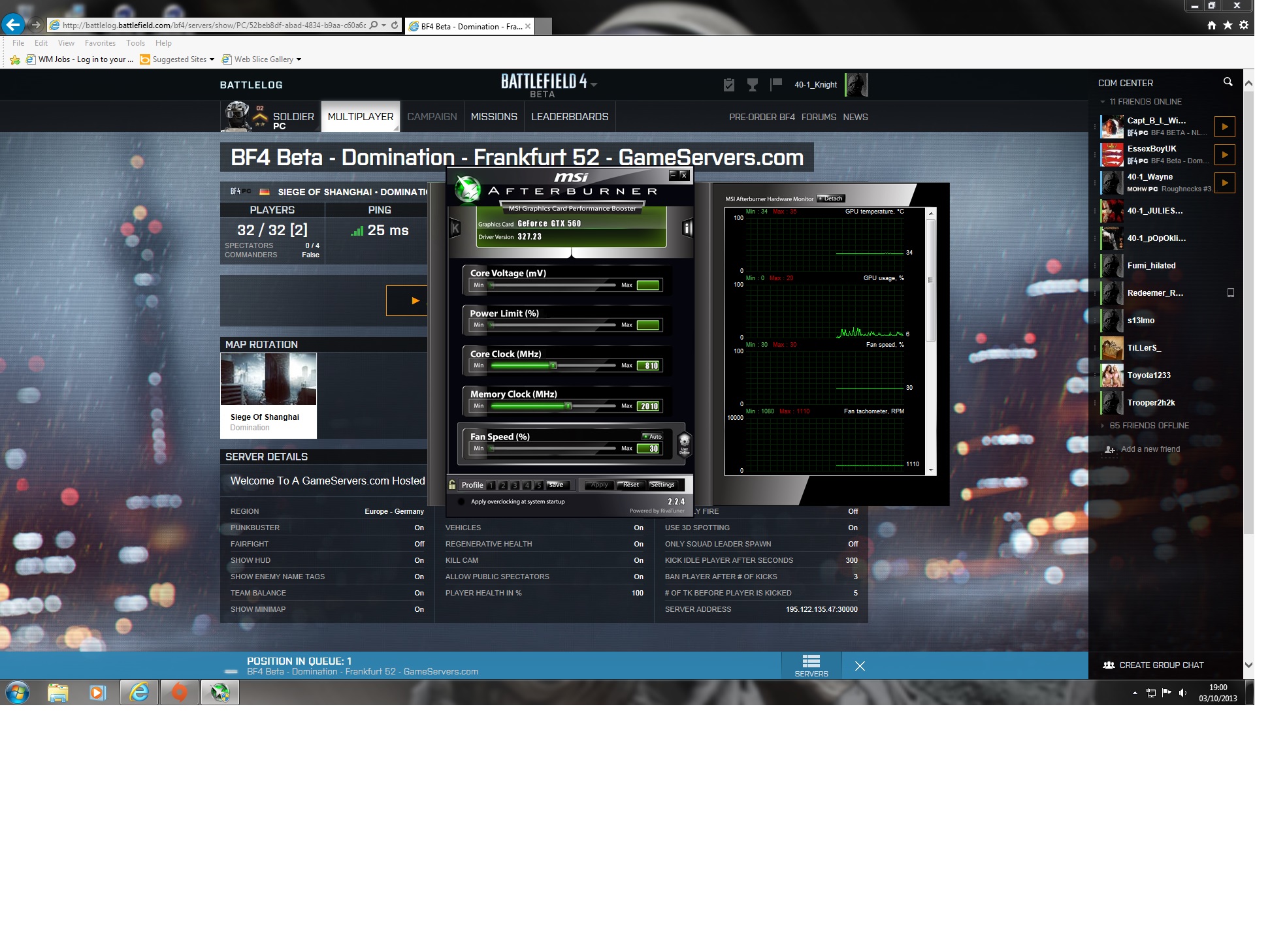Open the Afterburner info panel (i button)
The image size is (1270, 952).
[x=687, y=228]
